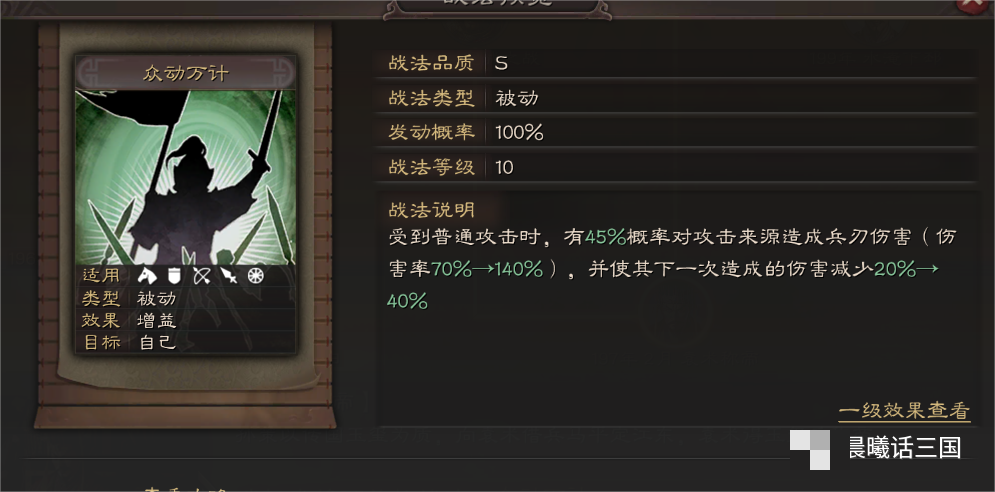Open the 一级效果查看 link
This screenshot has height=492, width=995.
point(904,411)
